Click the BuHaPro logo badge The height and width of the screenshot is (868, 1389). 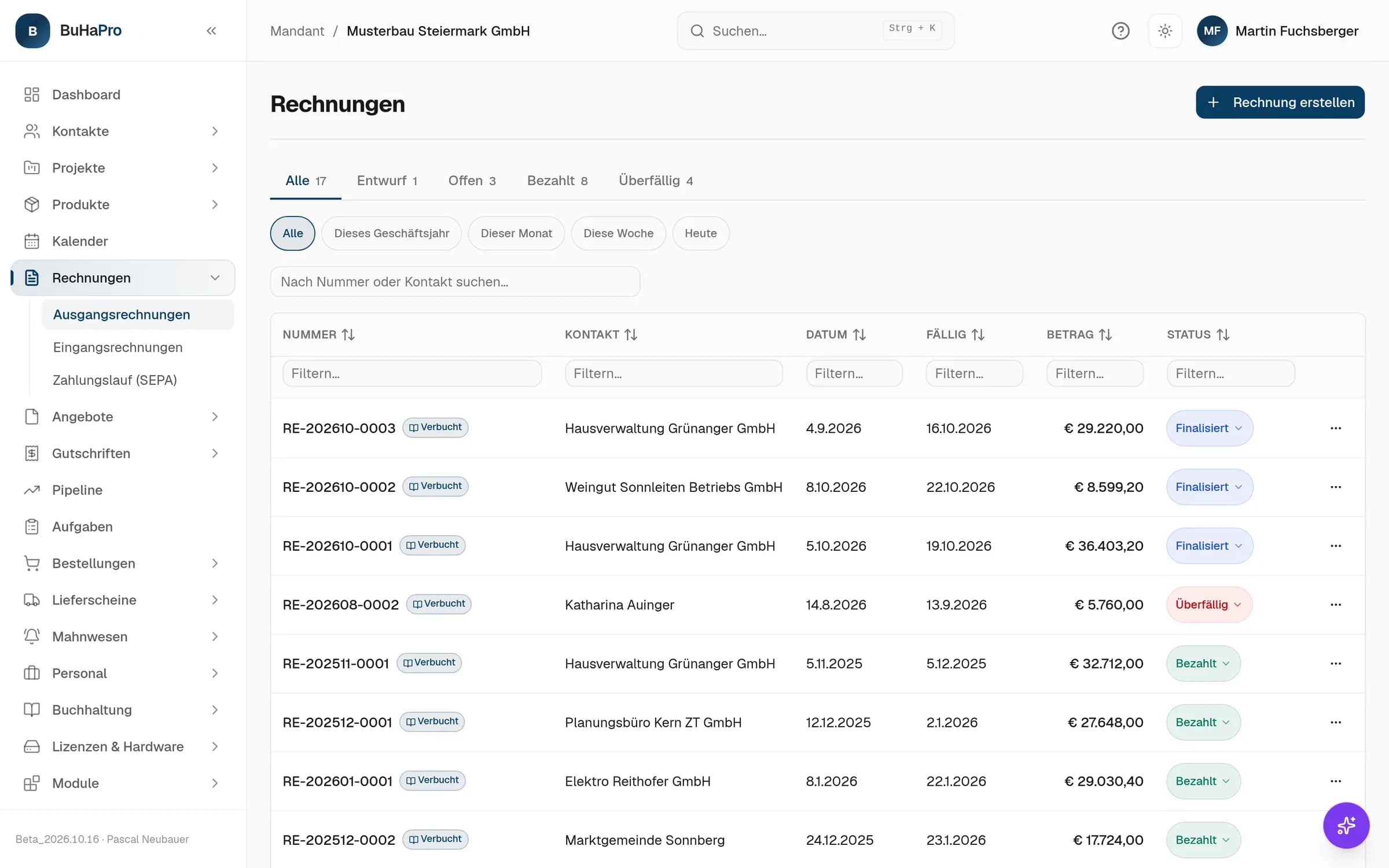click(x=32, y=31)
